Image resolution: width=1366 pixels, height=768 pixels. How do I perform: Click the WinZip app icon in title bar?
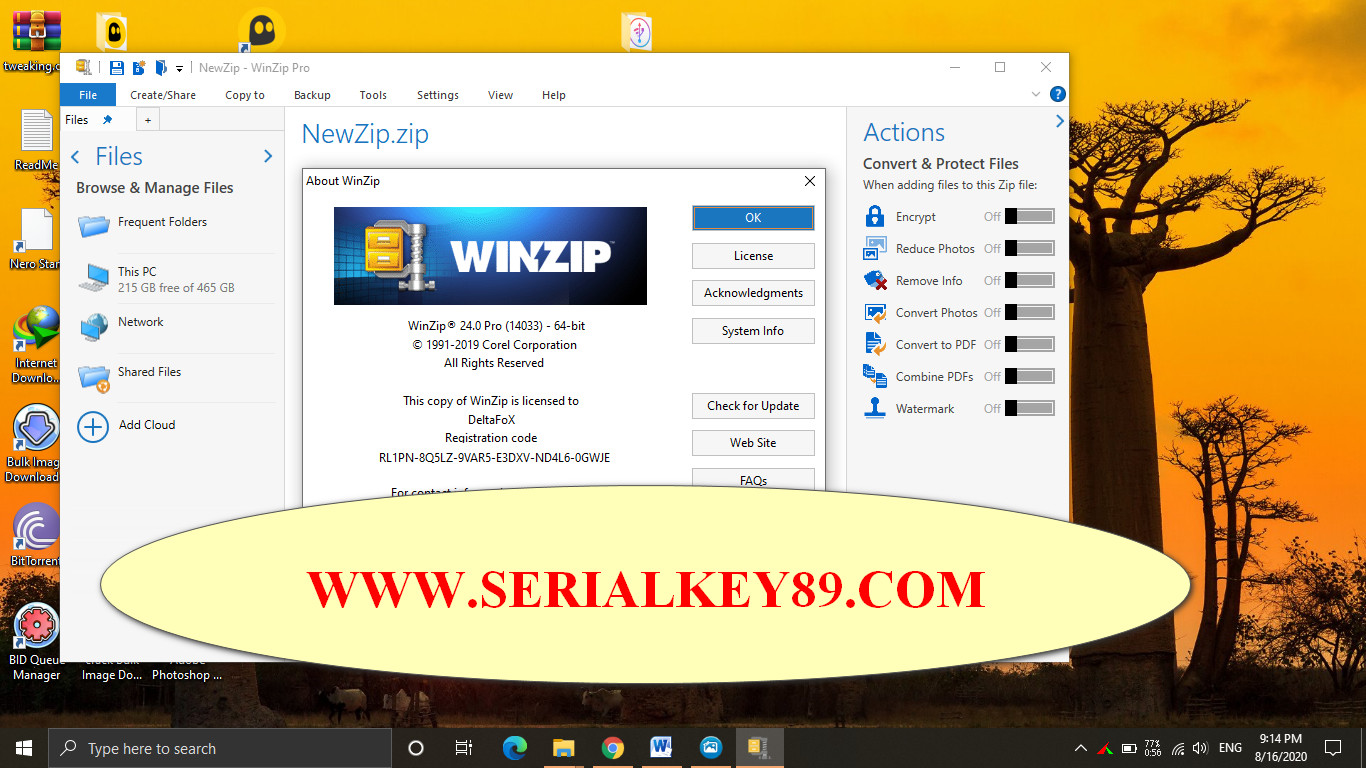84,67
